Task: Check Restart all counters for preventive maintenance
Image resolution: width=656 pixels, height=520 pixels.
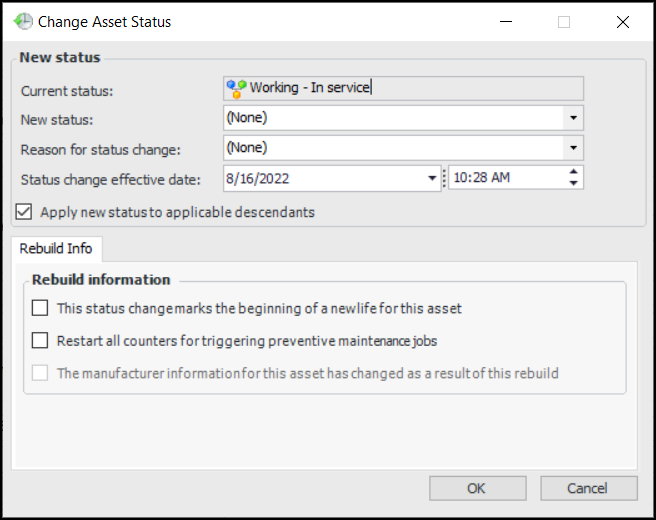Action: tap(40, 340)
